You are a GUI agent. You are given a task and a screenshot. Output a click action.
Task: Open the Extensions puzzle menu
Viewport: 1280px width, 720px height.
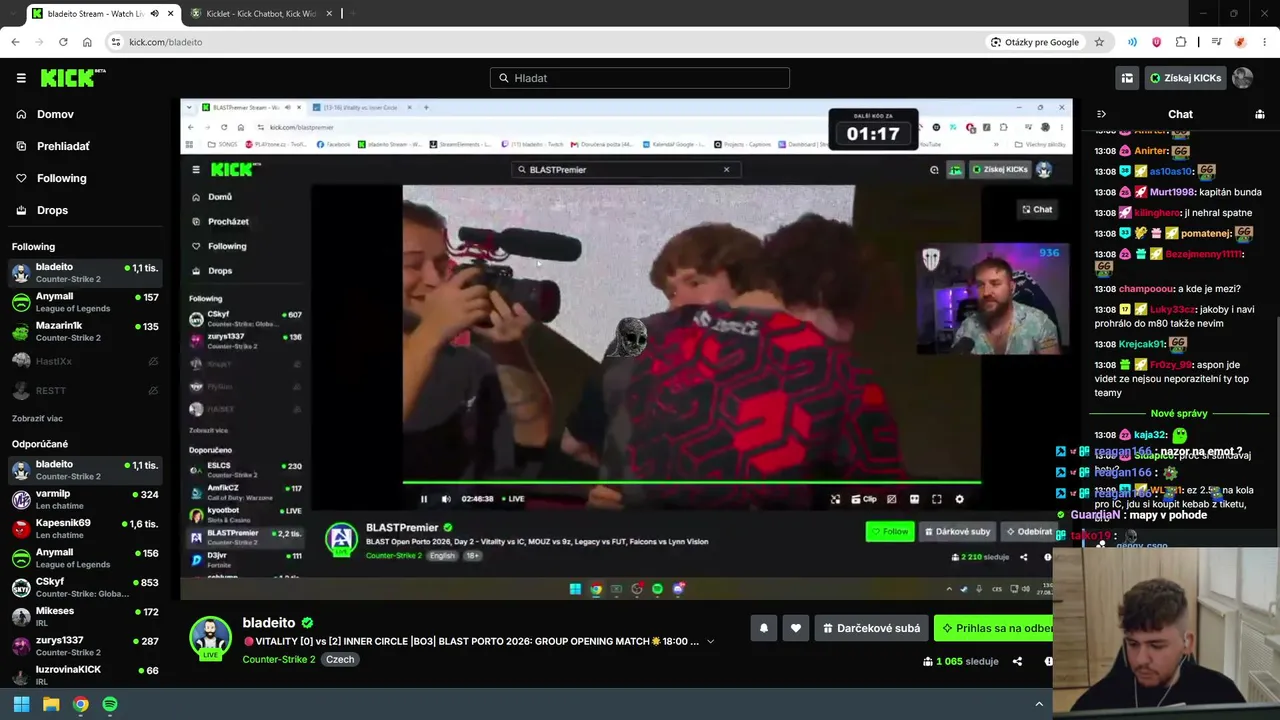pos(1181,42)
